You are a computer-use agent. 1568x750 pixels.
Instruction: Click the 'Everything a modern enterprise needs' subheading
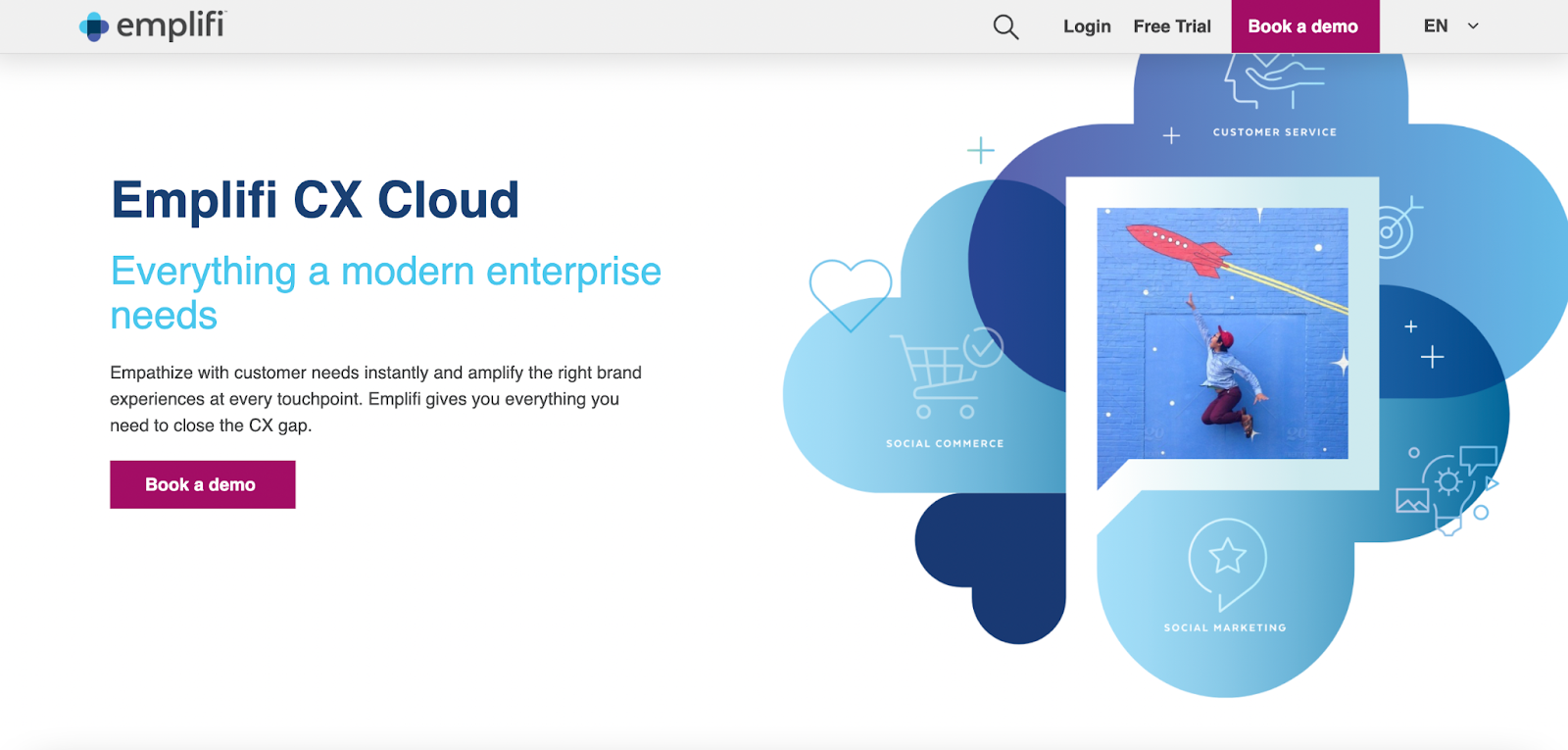(x=385, y=293)
